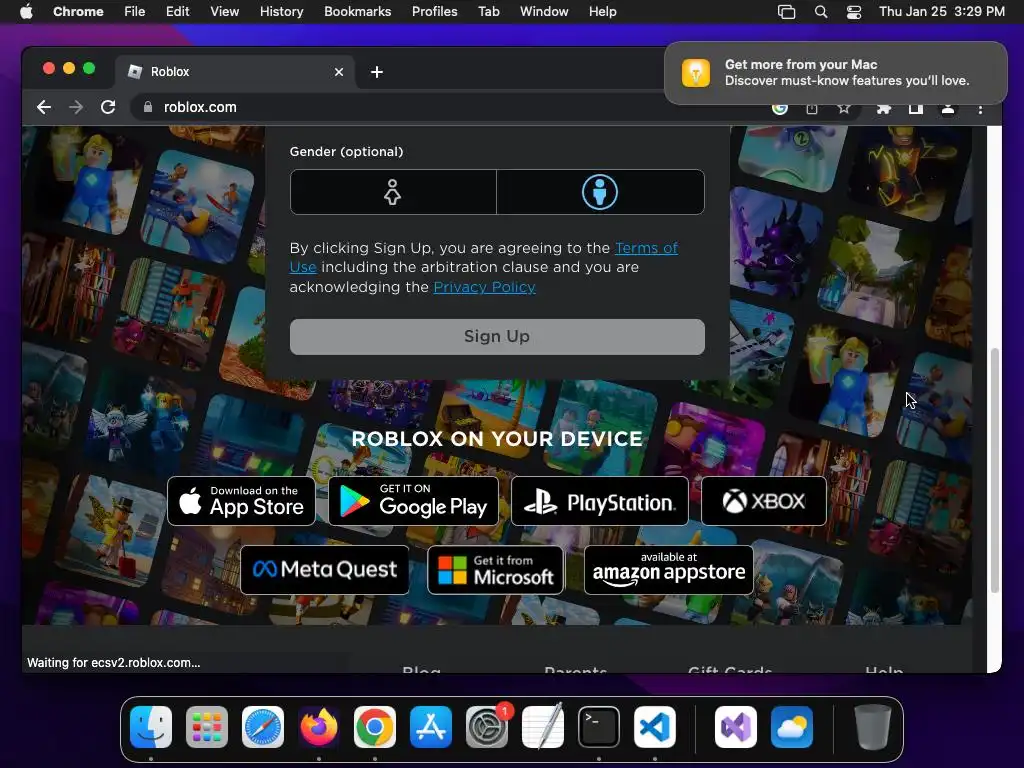The image size is (1024, 768).
Task: Open the History menu
Action: [x=281, y=12]
